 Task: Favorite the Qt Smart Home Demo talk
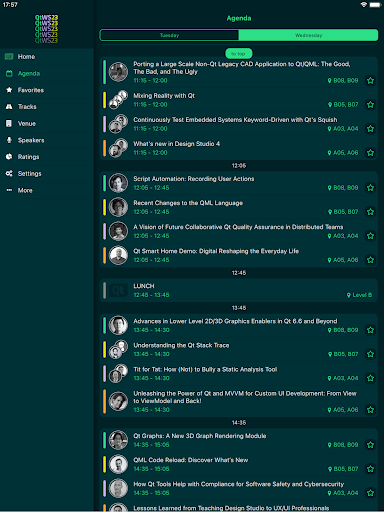[x=370, y=260]
